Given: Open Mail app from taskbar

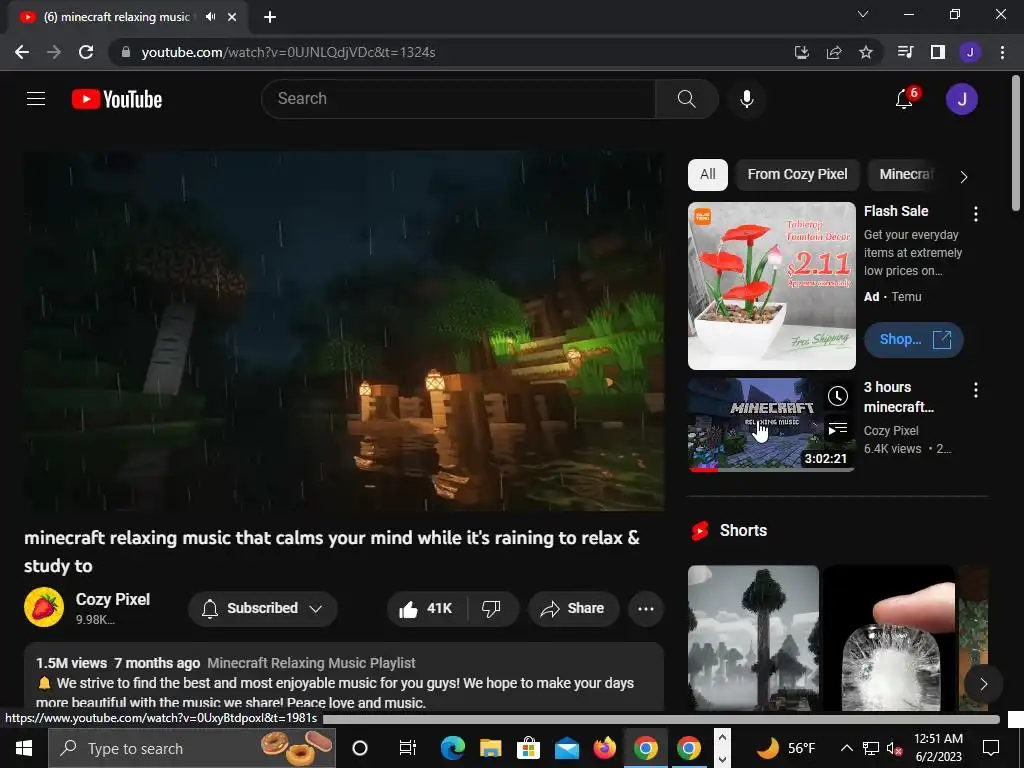Looking at the screenshot, I should point(566,748).
